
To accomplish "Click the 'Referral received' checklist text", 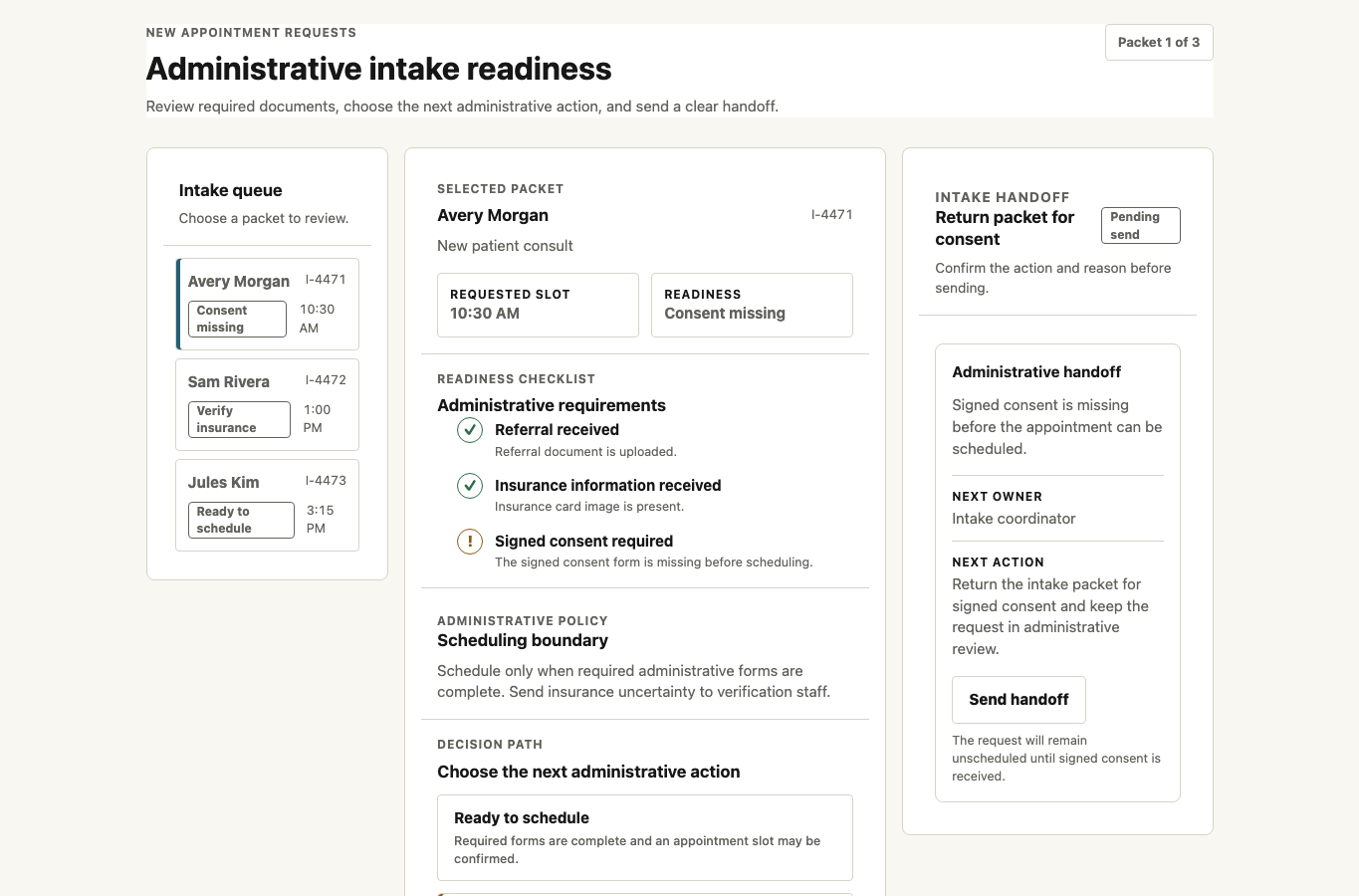I will pos(557,430).
